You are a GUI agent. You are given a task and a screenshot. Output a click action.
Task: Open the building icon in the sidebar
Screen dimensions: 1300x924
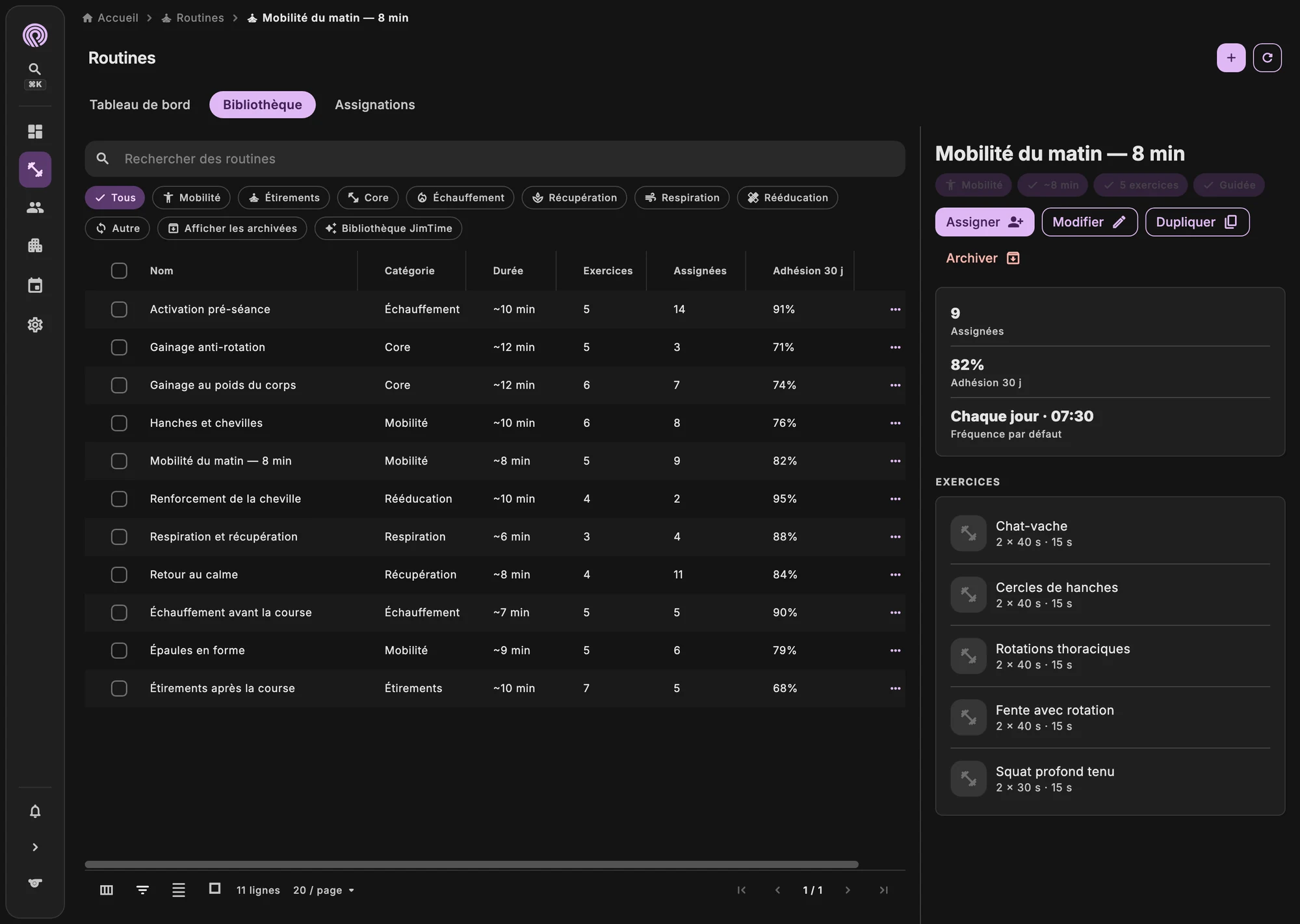click(35, 246)
